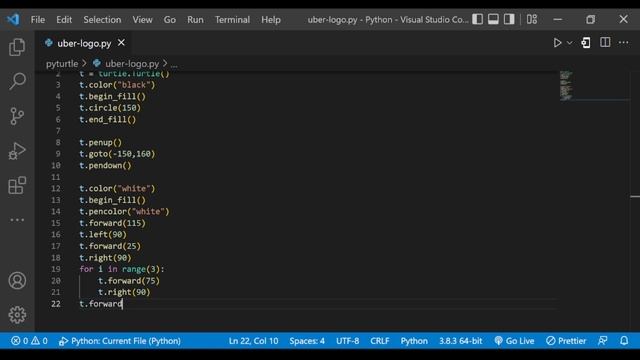Click code line t.goto(-150,160)

117,154
